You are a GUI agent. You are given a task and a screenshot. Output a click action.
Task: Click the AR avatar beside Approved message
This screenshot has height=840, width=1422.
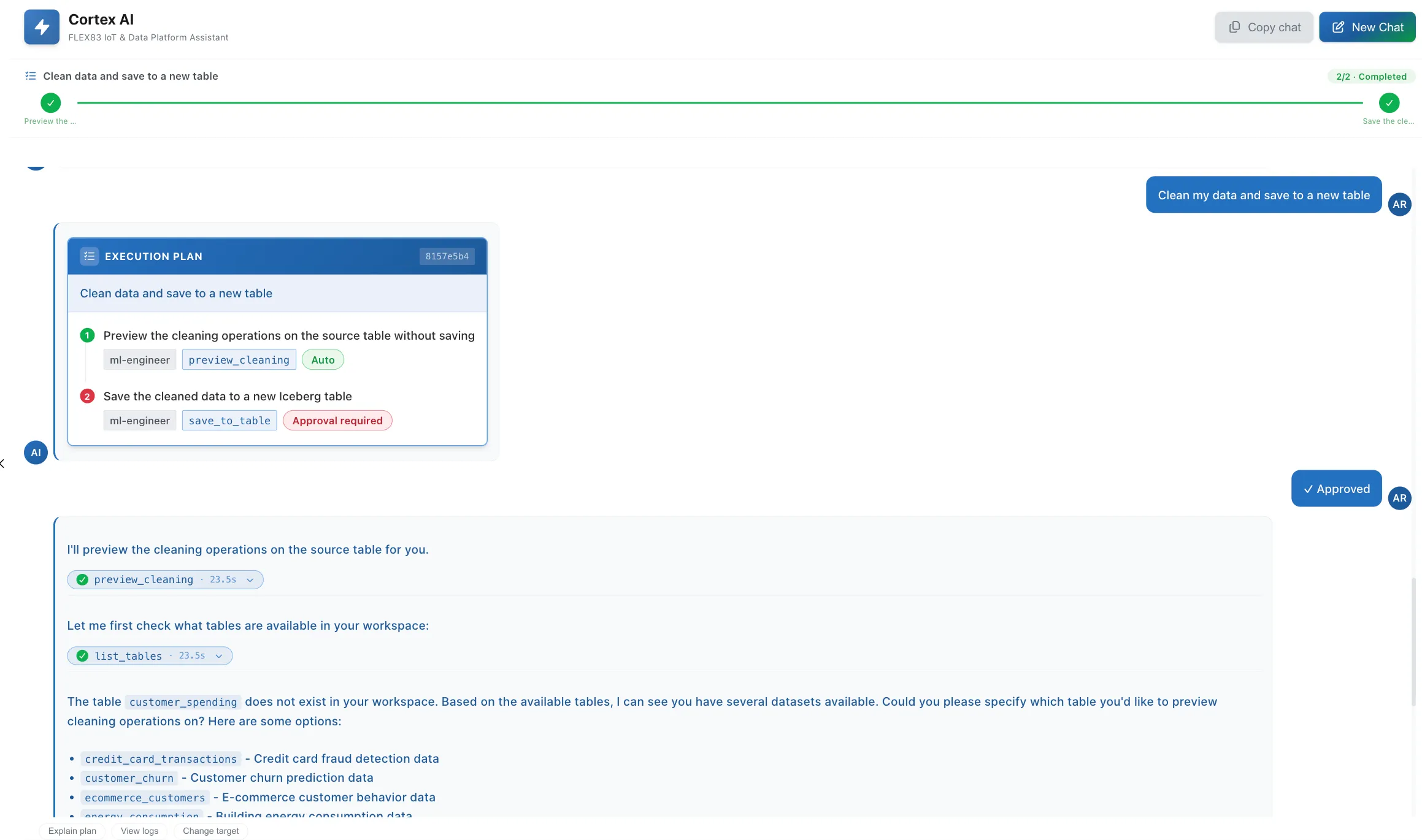(1399, 498)
